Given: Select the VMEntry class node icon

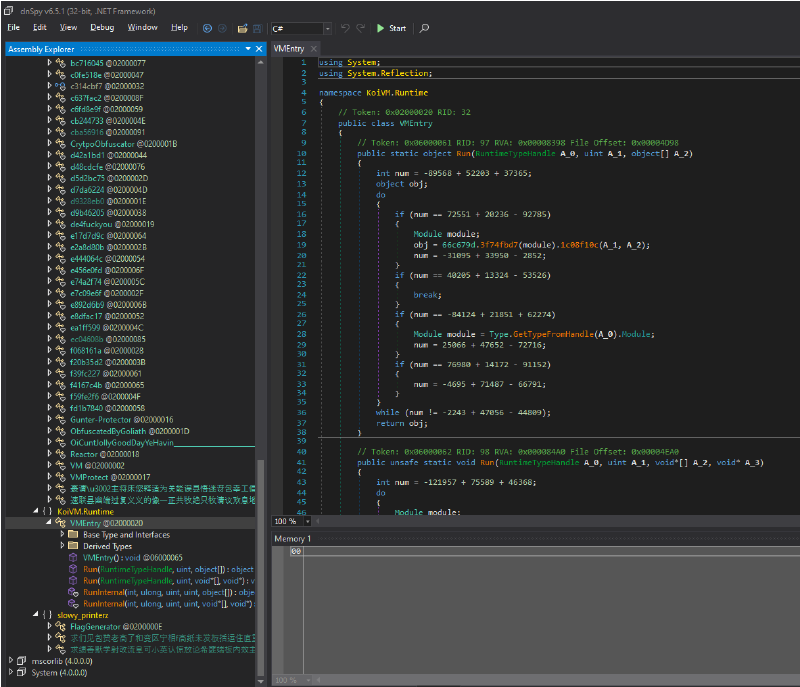Looking at the screenshot, I should (x=60, y=521).
